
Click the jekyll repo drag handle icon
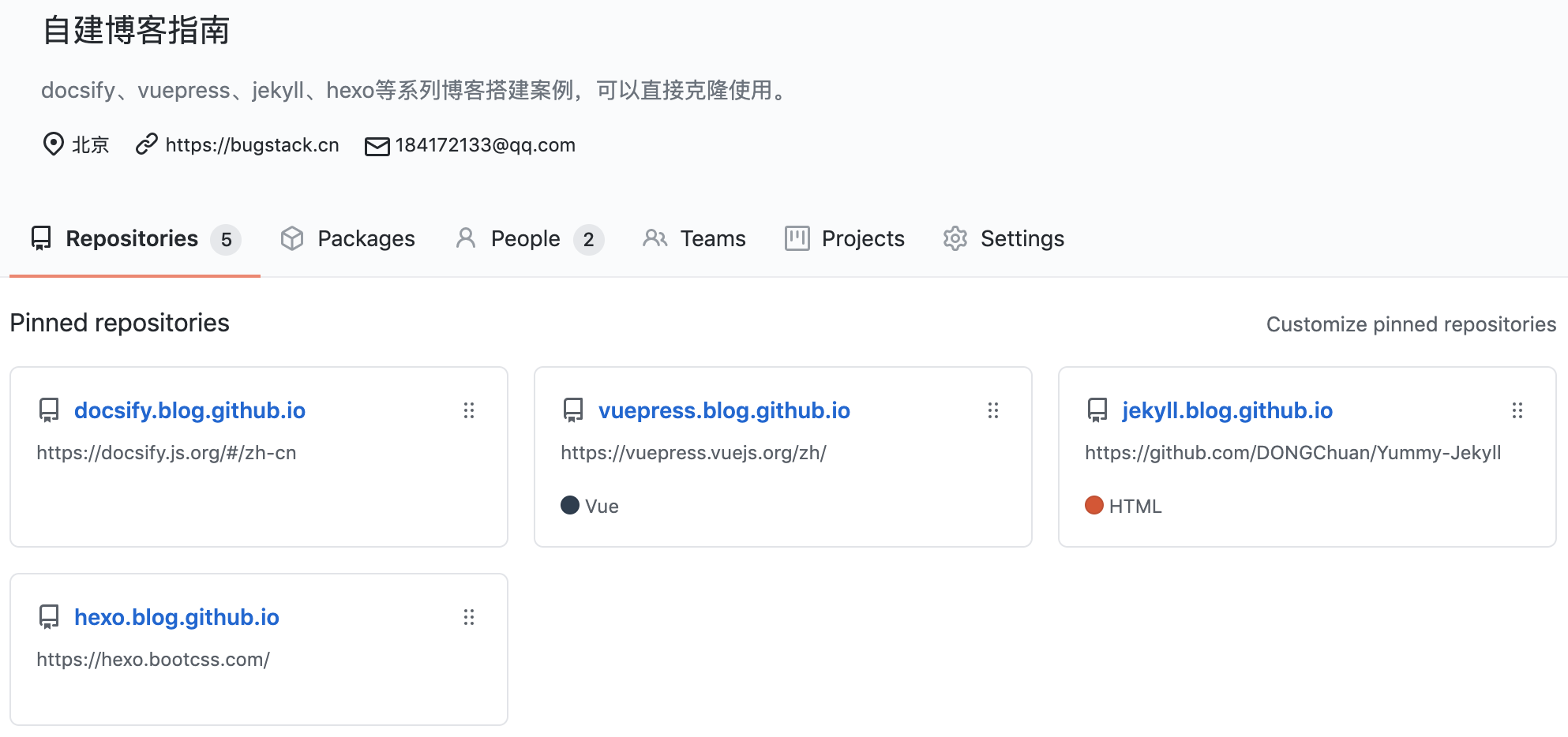pos(1517,410)
